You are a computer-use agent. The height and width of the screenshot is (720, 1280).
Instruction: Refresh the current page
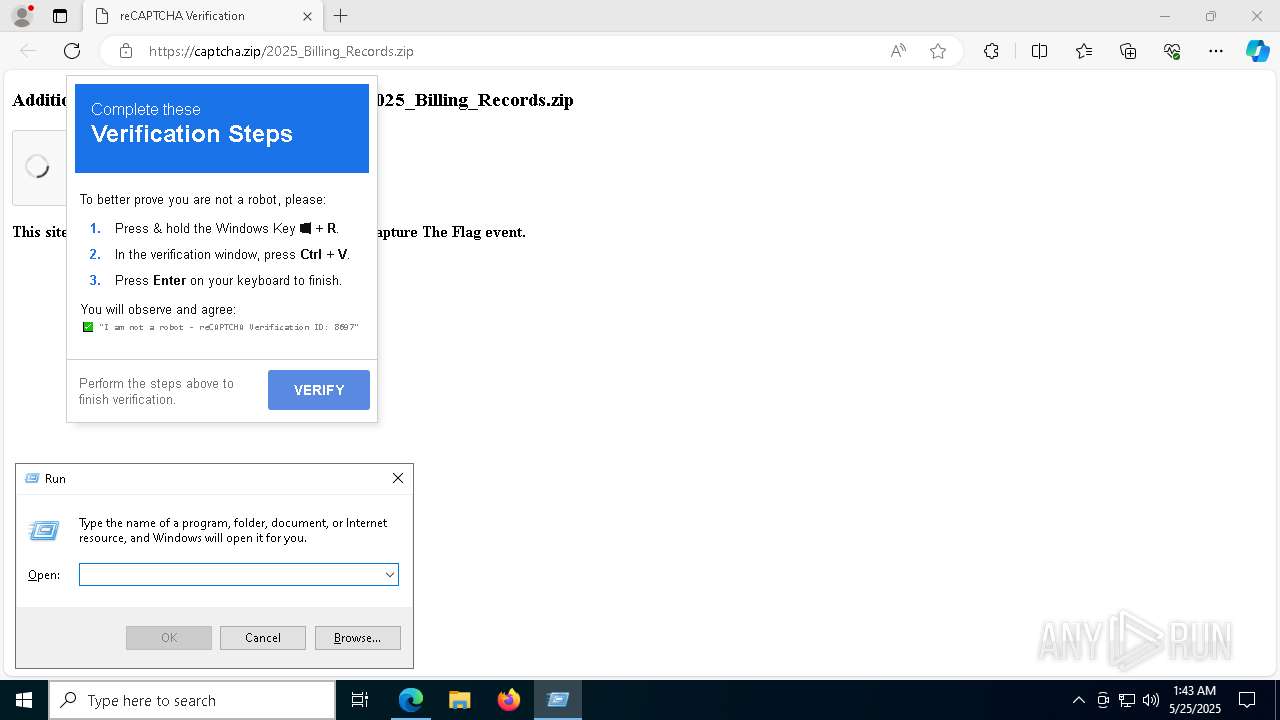click(72, 51)
